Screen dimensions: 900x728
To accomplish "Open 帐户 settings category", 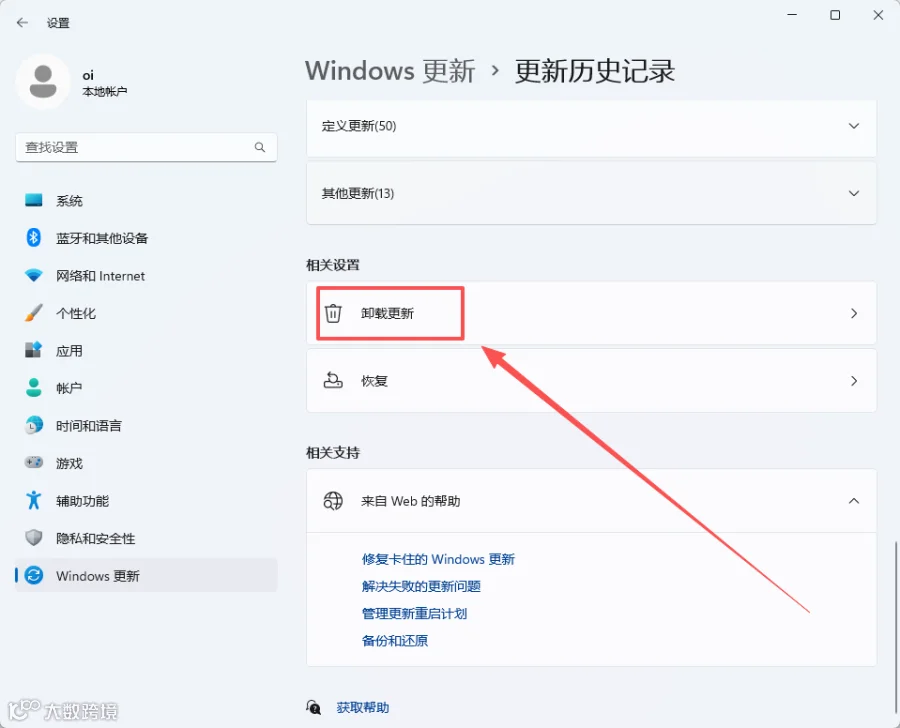I will coord(146,388).
